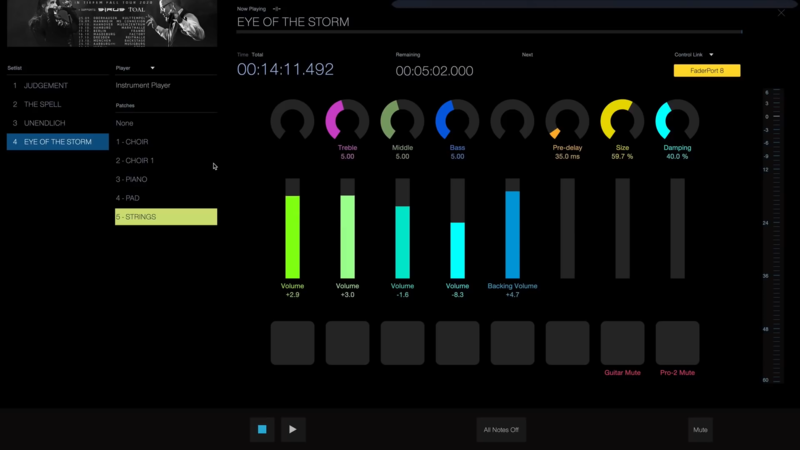Select the 4 - PAD patch
Screen dimensions: 800x450
click(x=166, y=198)
